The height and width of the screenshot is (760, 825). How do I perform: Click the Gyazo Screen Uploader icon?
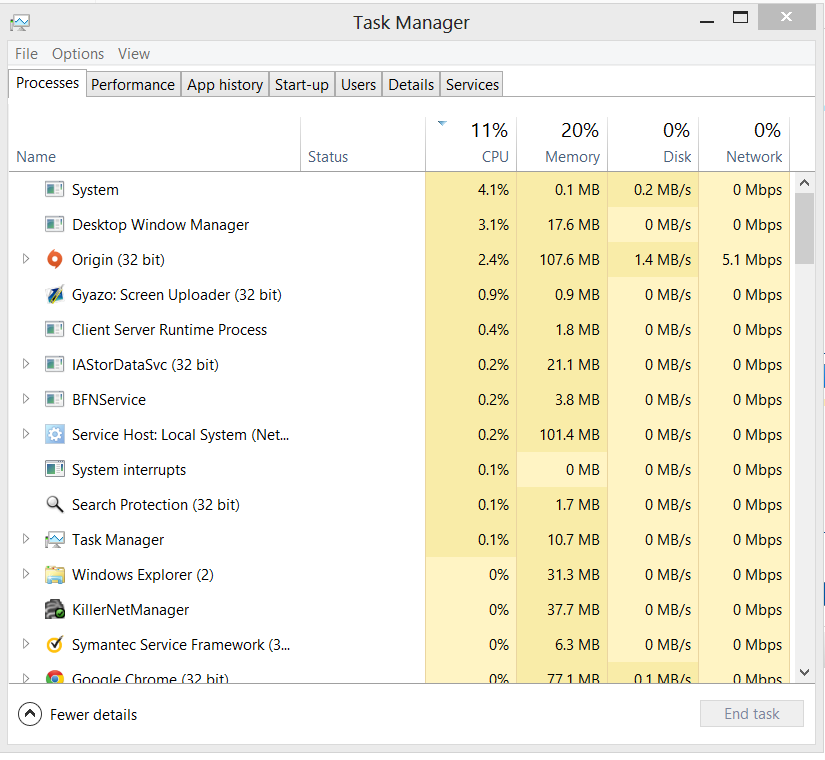click(55, 295)
